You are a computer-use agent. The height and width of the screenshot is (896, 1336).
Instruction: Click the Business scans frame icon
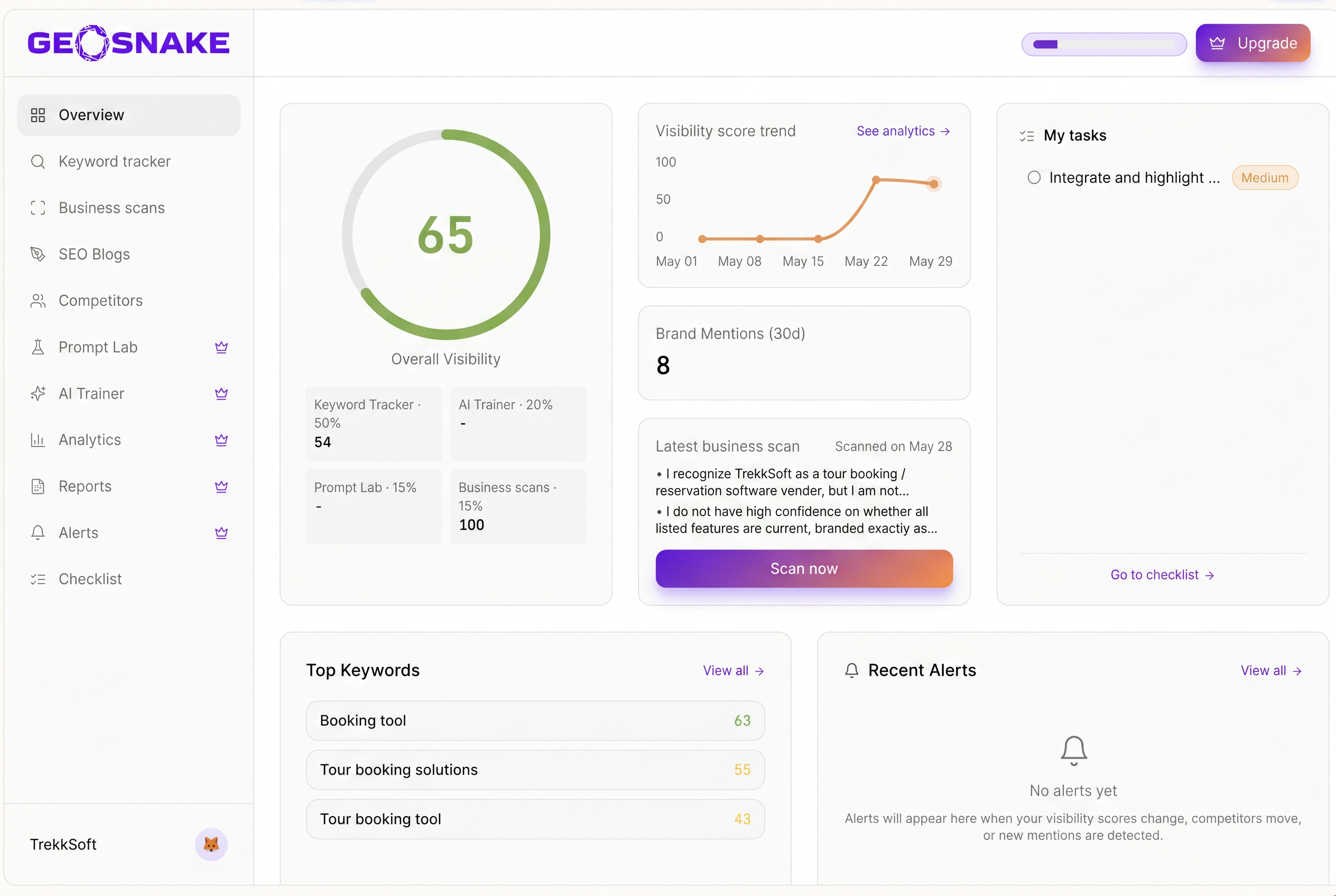(38, 208)
